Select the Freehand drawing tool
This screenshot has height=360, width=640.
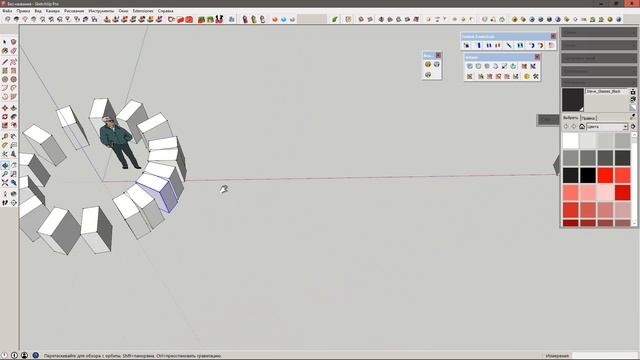(13, 62)
